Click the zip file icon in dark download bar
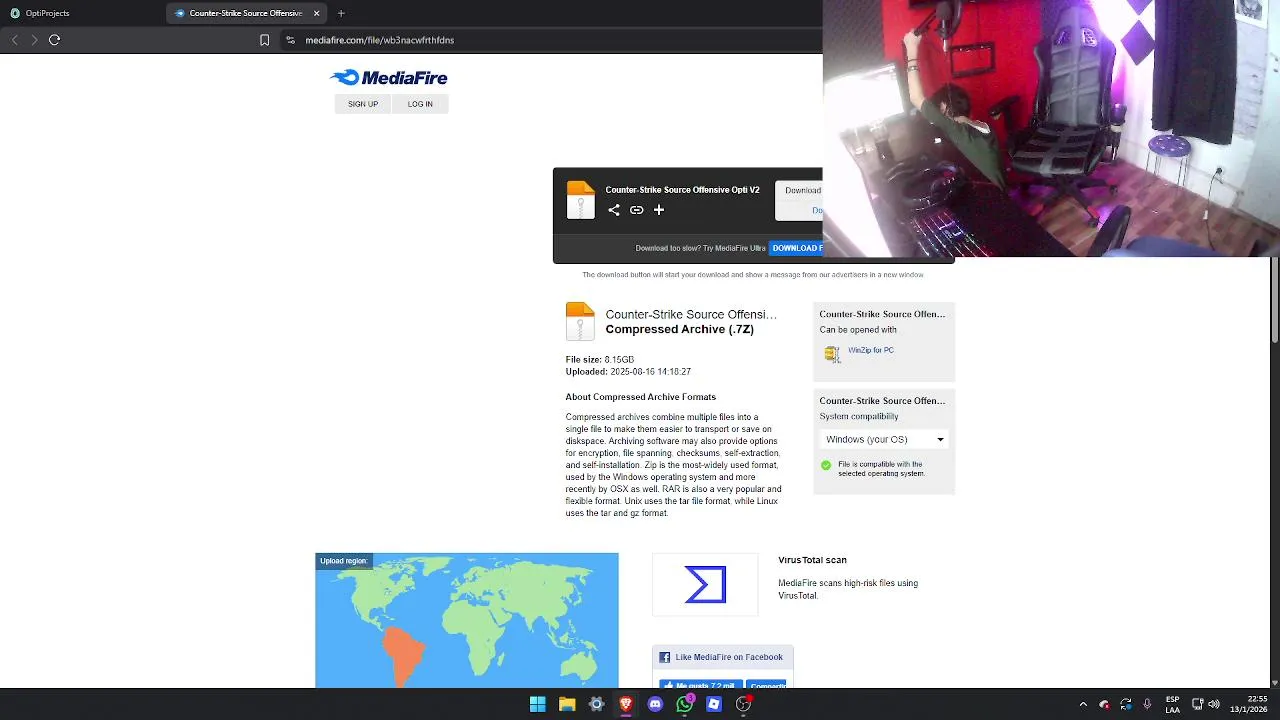Image resolution: width=1280 pixels, height=720 pixels. tap(580, 200)
